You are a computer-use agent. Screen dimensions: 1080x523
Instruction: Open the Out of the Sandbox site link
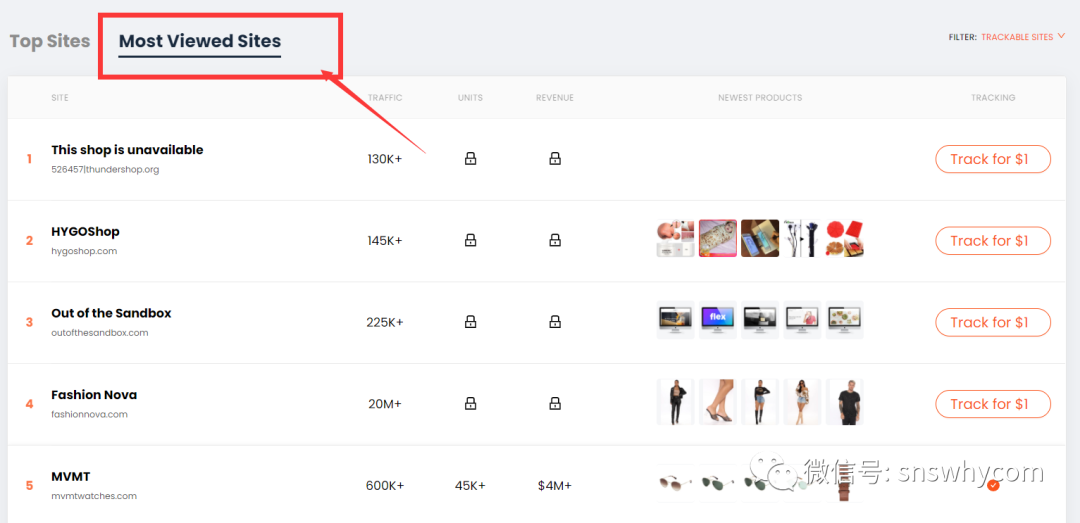tap(111, 313)
